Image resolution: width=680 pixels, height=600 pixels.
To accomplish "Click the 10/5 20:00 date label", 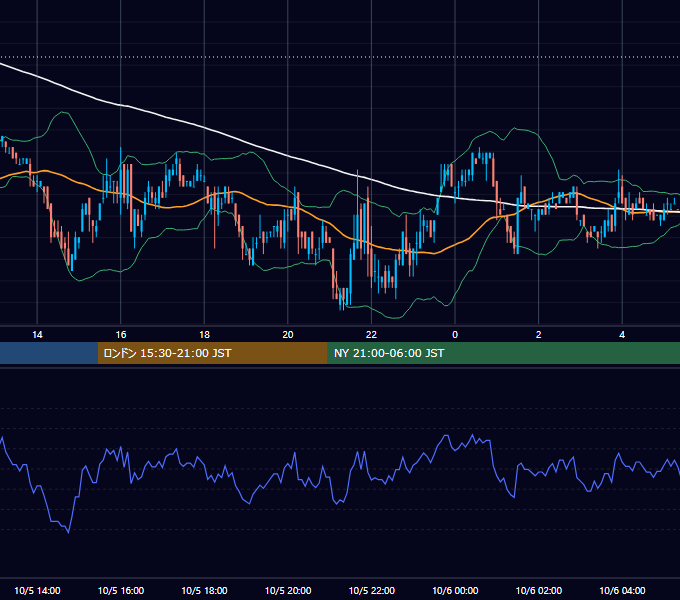I will [288, 590].
